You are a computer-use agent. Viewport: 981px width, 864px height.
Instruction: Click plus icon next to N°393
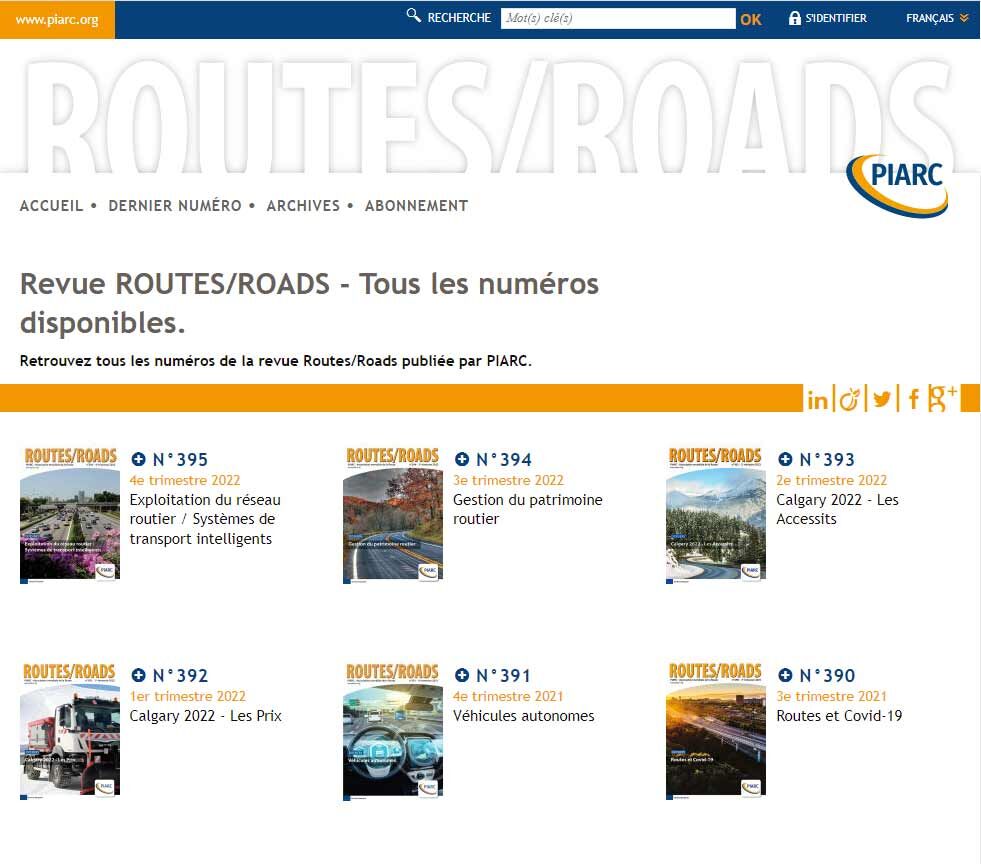tap(785, 459)
